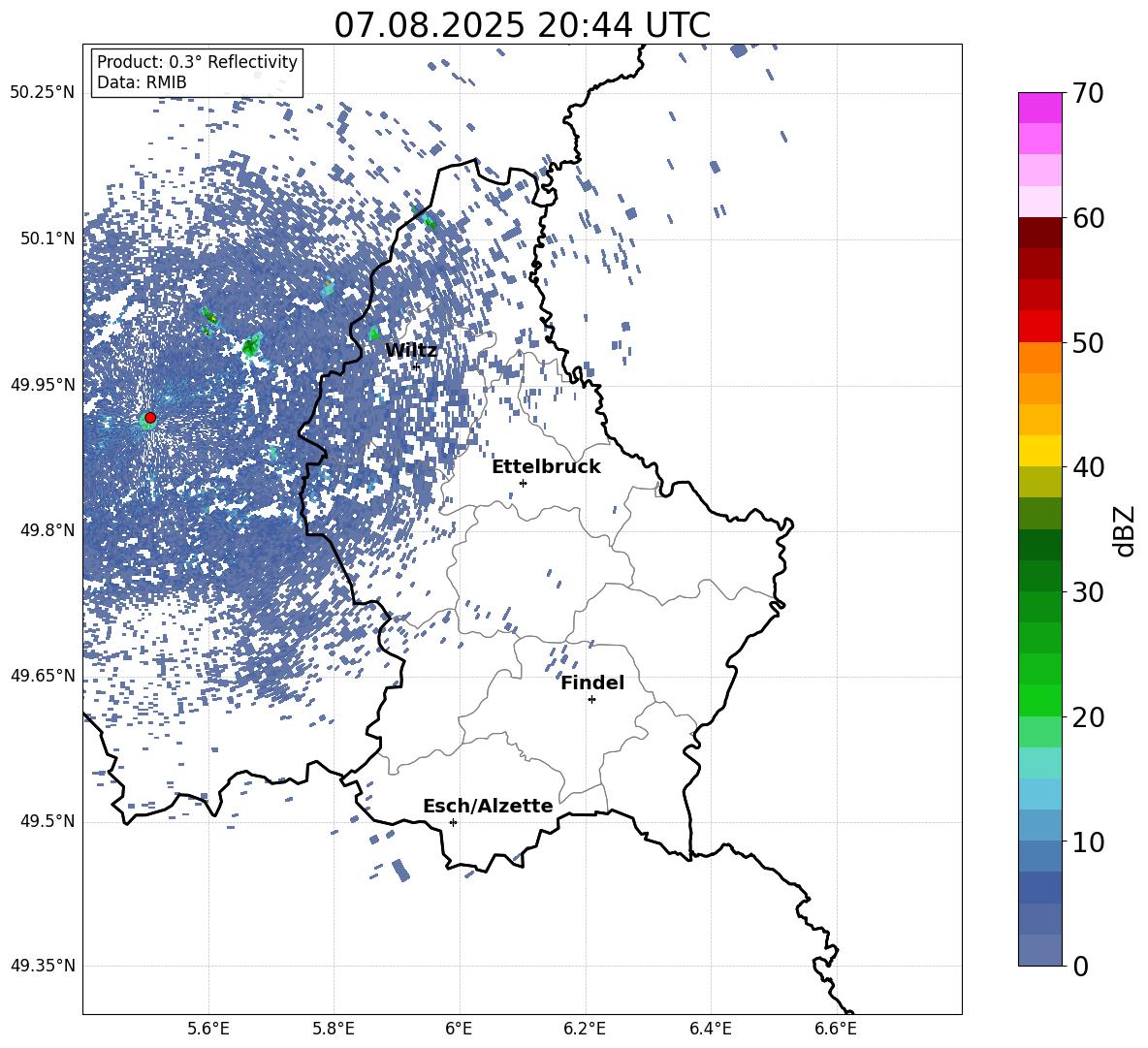Click the 30 tick label on the colorbar
Viewport: 1148px width, 1048px height.
tap(1088, 592)
